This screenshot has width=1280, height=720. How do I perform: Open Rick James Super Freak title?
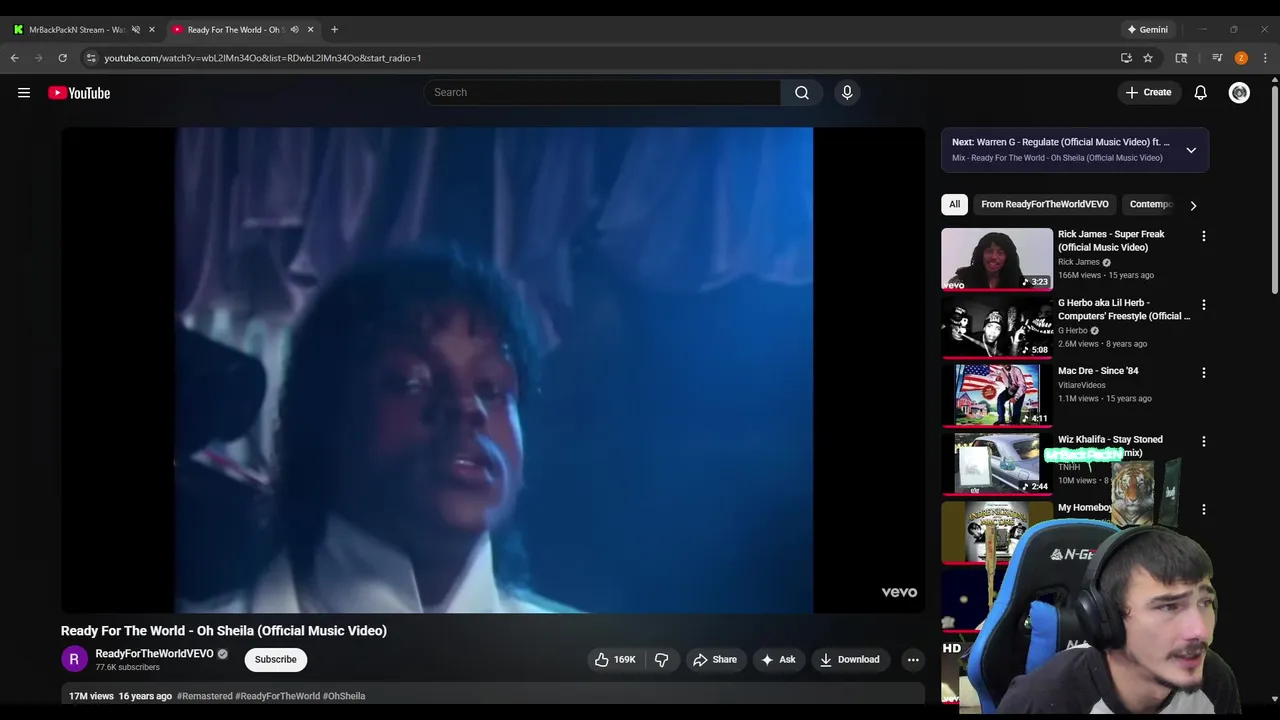tap(1111, 241)
